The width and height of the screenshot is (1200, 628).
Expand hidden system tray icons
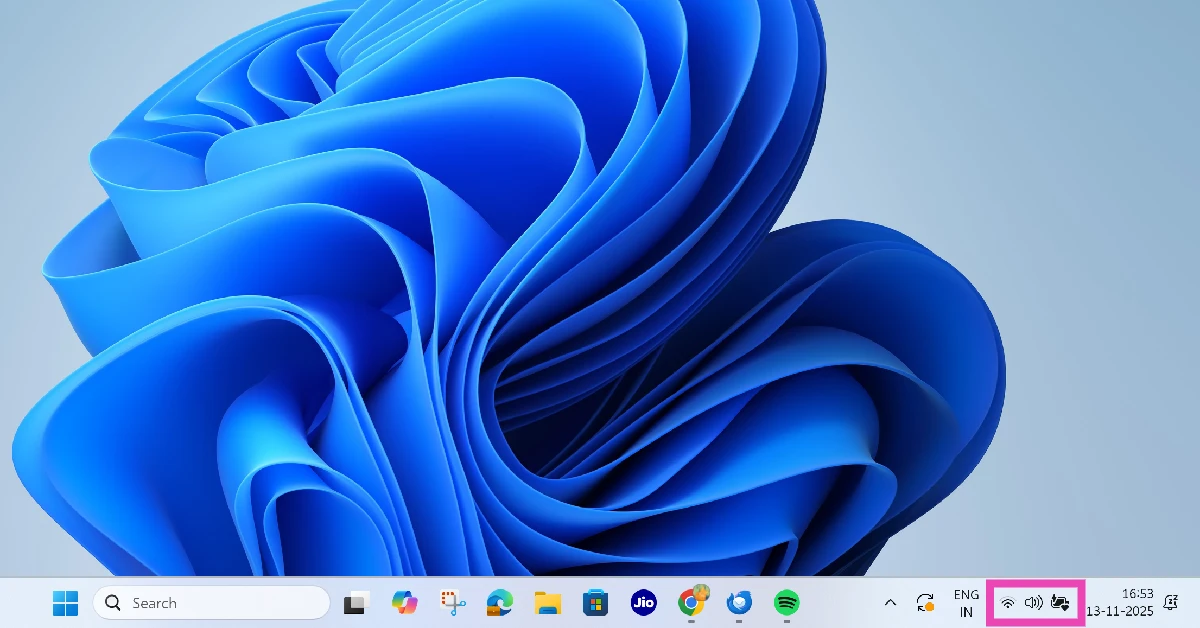point(889,603)
